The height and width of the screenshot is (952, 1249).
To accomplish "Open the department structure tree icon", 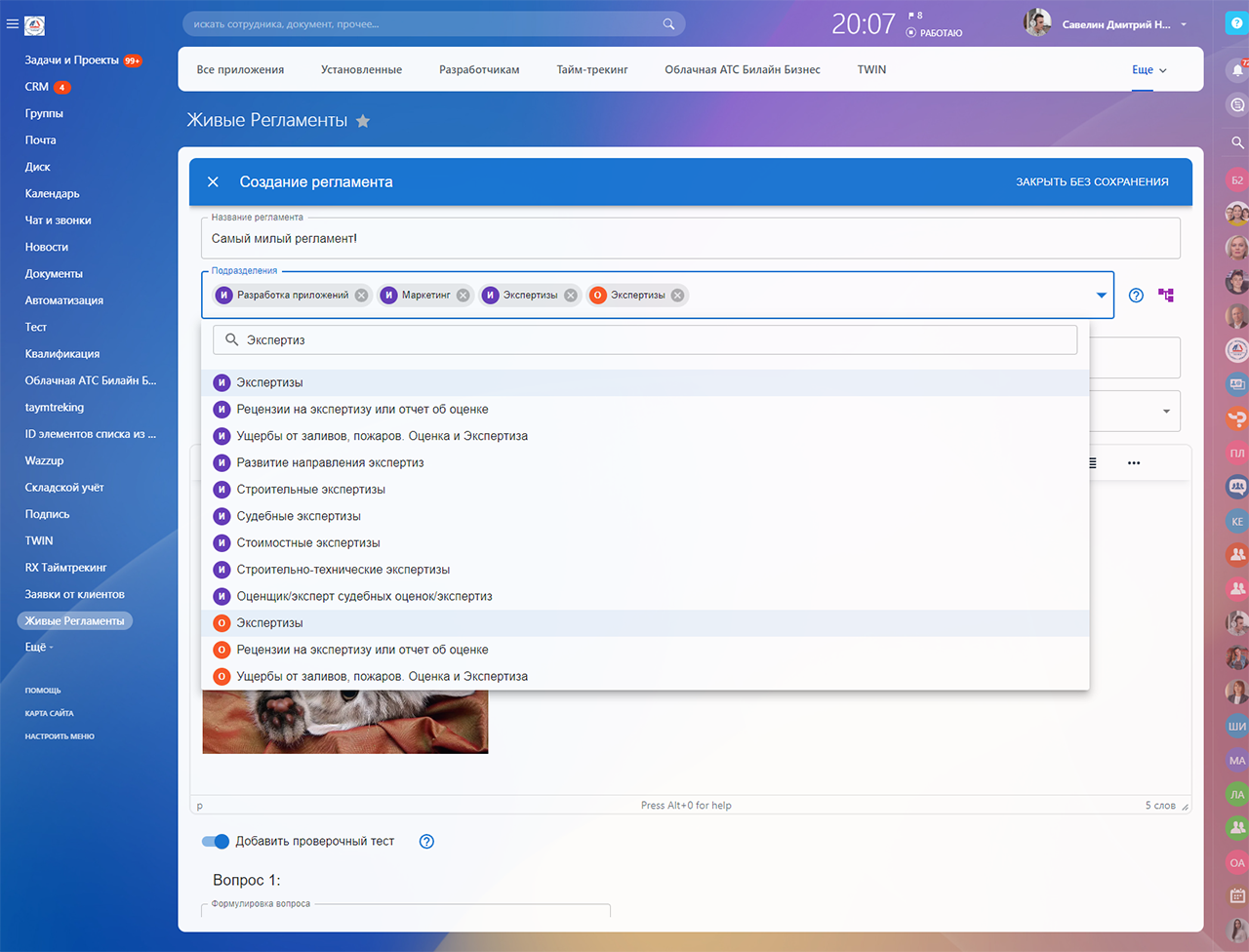I will [1166, 295].
